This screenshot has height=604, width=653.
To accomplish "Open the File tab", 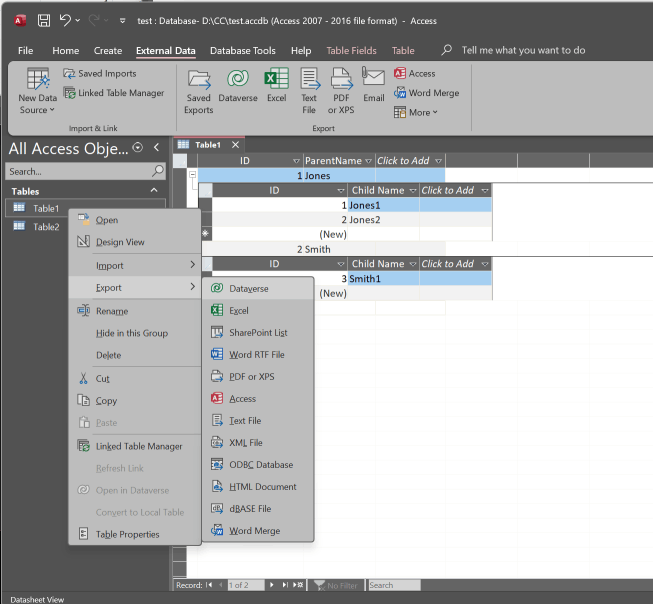I will [x=25, y=50].
